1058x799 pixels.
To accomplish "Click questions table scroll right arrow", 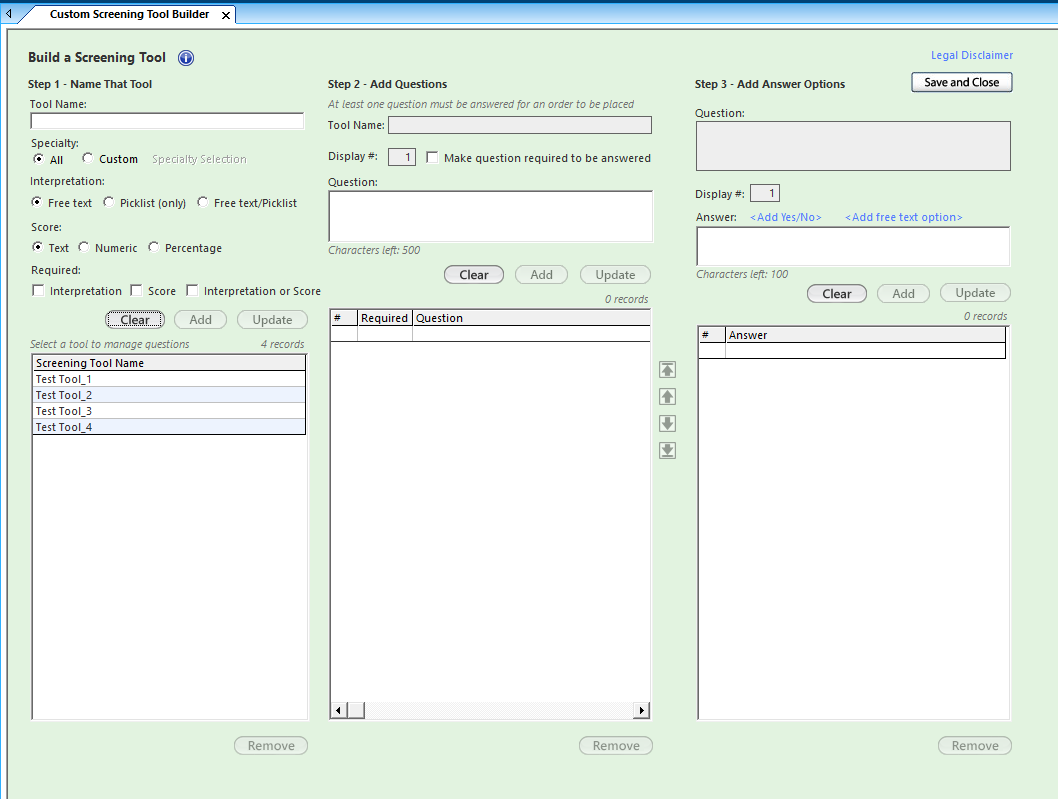I will coord(642,710).
